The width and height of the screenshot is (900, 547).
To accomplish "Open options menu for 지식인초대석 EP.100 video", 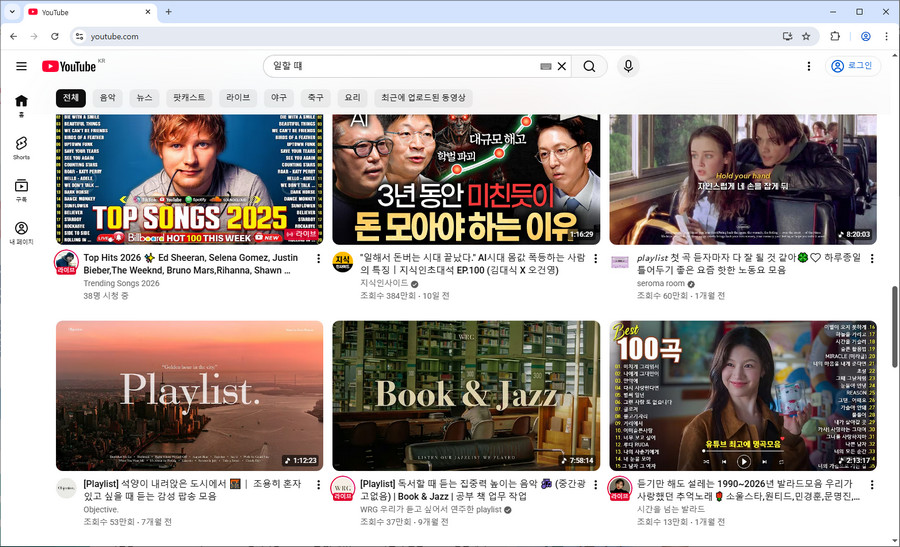I will point(595,259).
